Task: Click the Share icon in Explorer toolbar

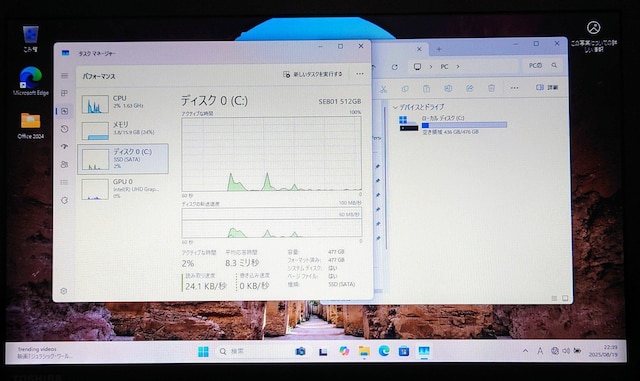Action: point(470,88)
